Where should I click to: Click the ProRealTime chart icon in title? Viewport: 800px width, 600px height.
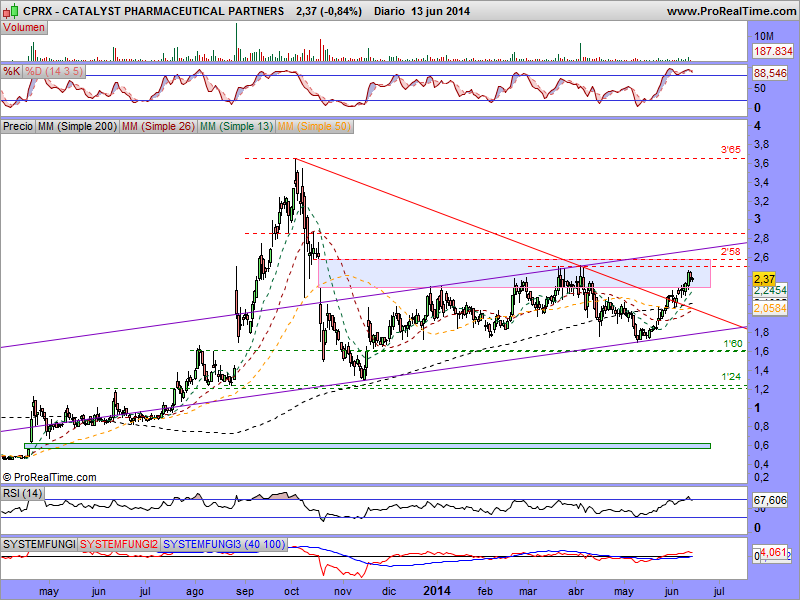pos(11,10)
